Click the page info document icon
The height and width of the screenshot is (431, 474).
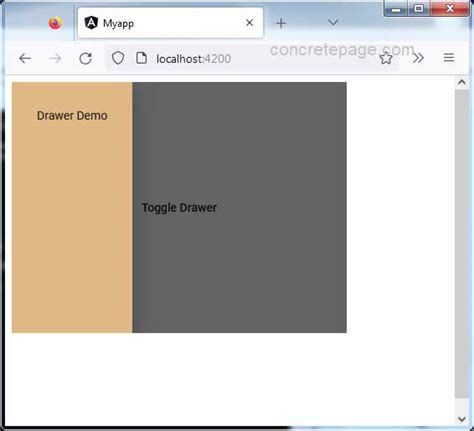[141, 58]
